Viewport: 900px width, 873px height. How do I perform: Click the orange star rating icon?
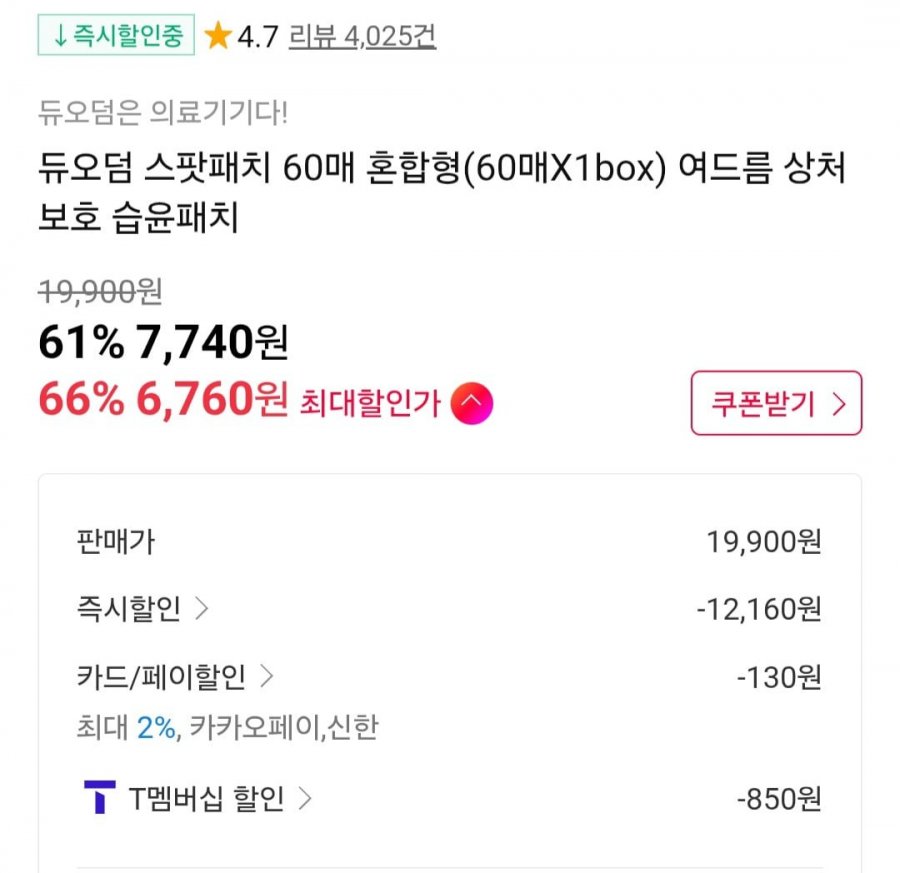click(218, 36)
